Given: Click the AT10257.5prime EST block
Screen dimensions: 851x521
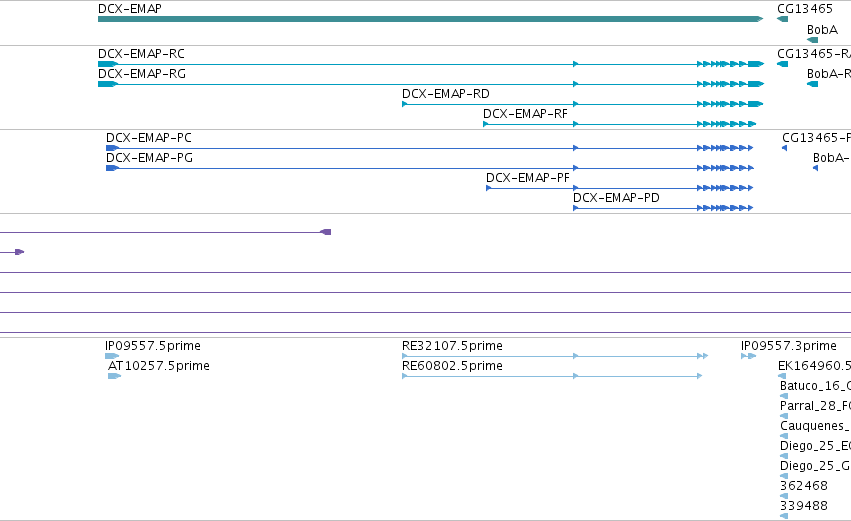Looking at the screenshot, I should point(114,376).
